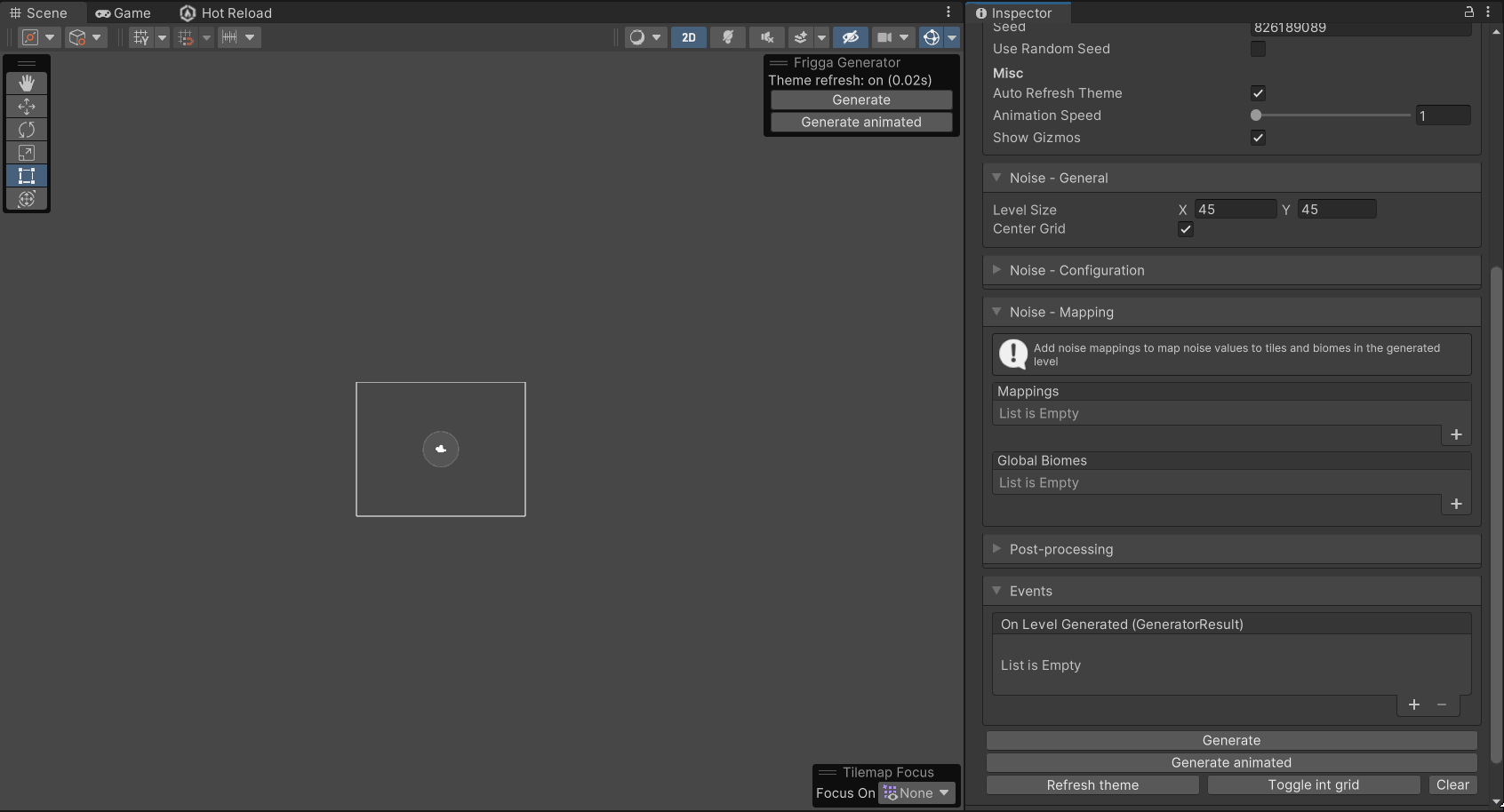
Task: Toggle grid snapping magnet icon
Action: tap(186, 37)
